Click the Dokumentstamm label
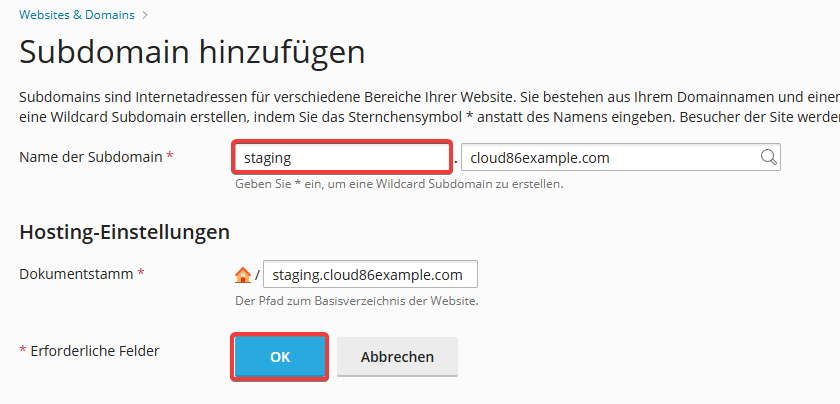This screenshot has height=404, width=840. click(76, 274)
